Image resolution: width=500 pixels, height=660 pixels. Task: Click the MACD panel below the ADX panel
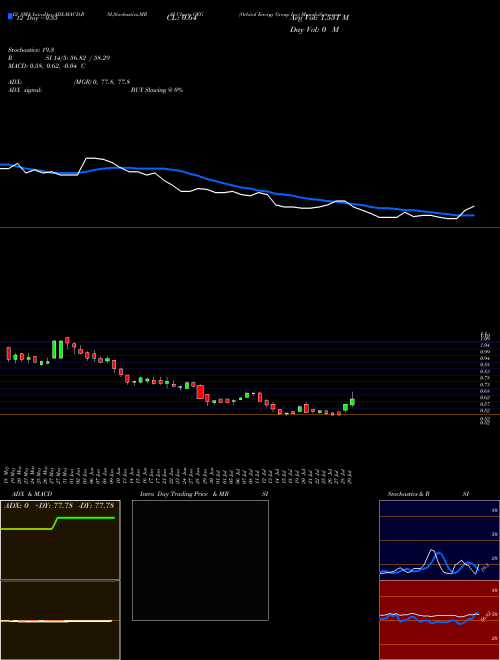coord(60,620)
